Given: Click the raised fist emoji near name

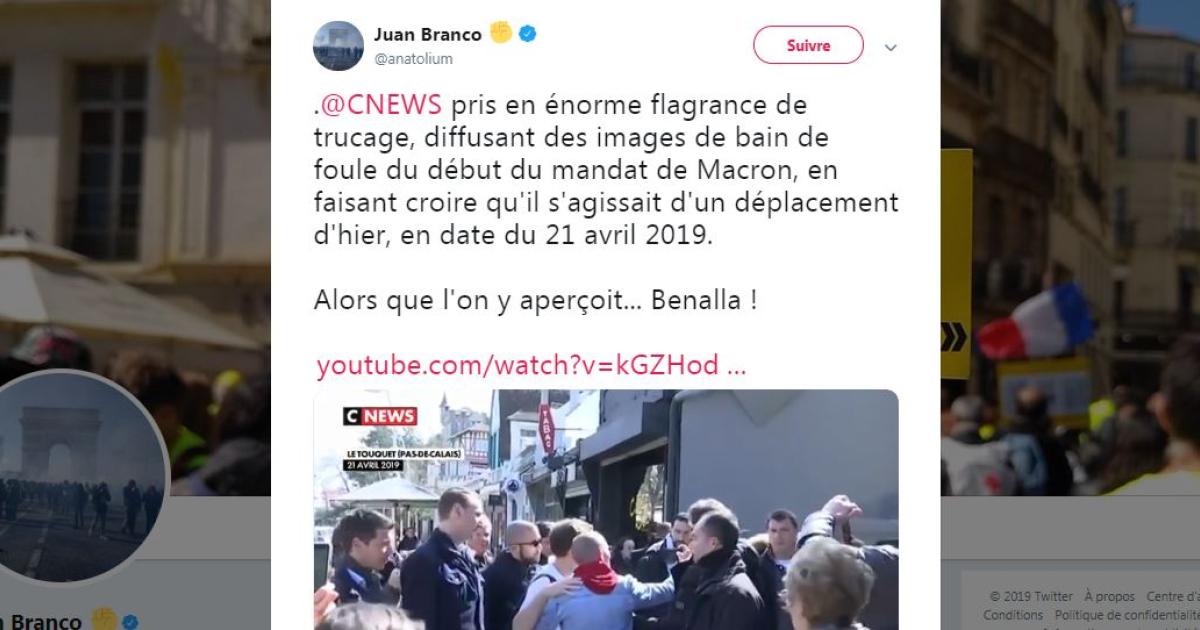Looking at the screenshot, I should click(x=500, y=33).
